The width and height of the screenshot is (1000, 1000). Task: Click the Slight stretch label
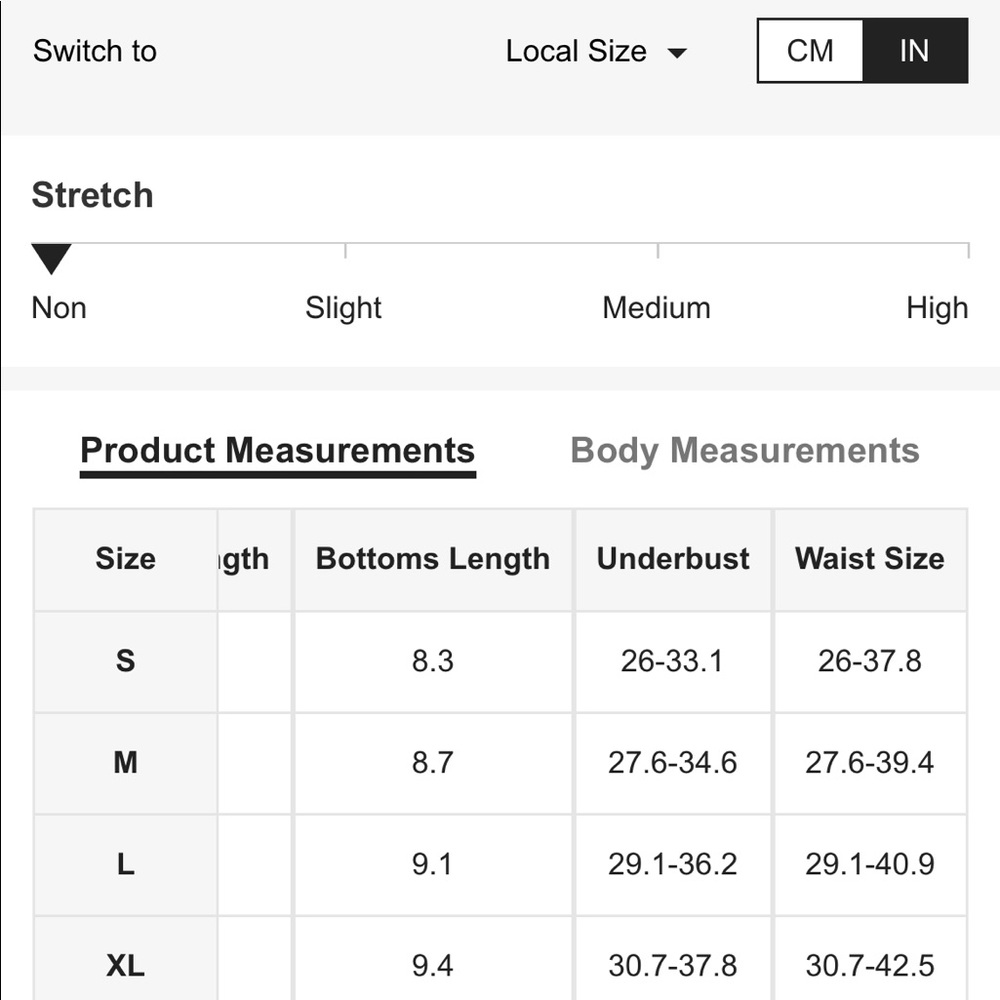pos(343,308)
